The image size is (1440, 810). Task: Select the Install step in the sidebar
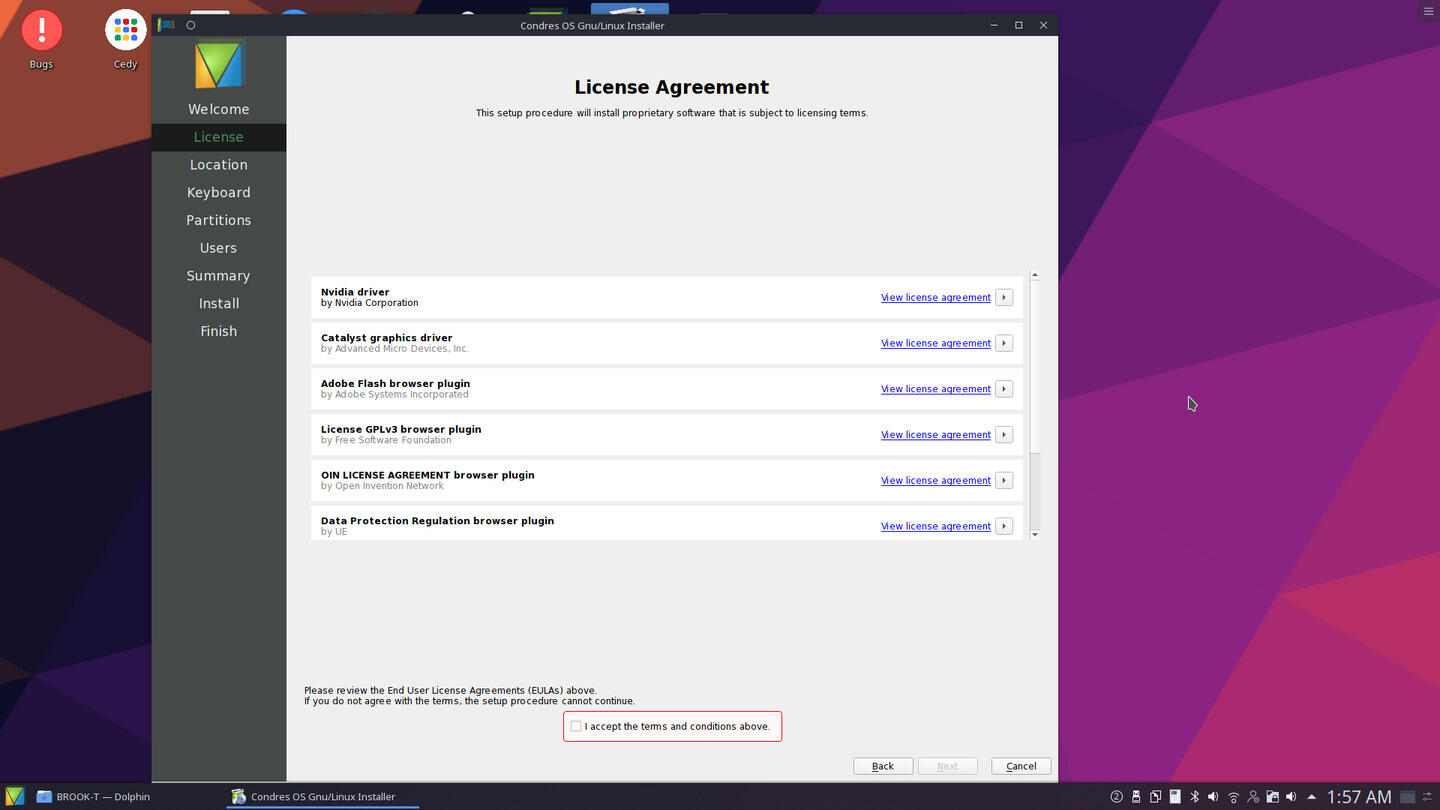[218, 303]
